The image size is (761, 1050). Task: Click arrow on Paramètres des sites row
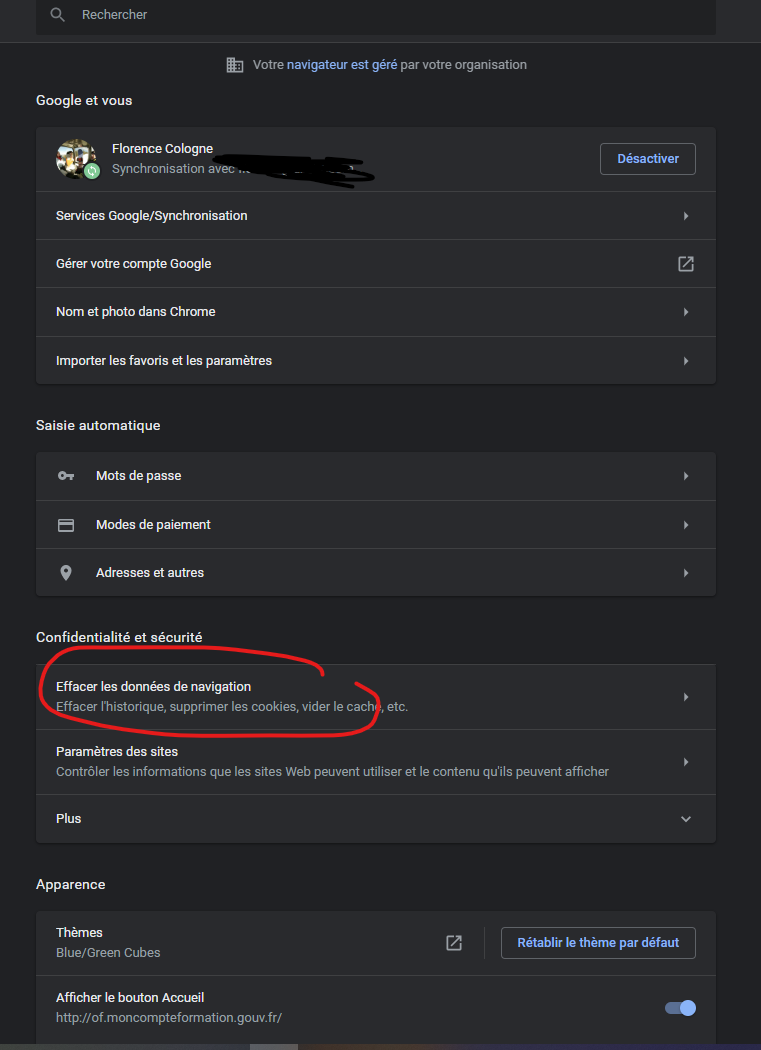tap(686, 762)
